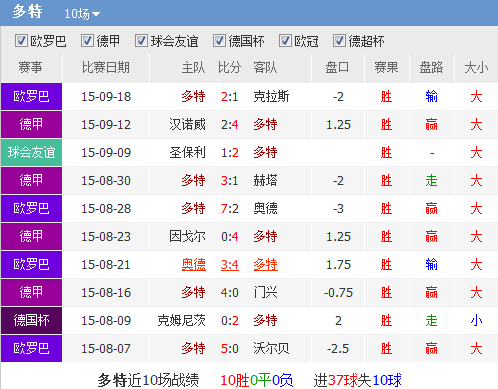Image resolution: width=498 pixels, height=389 pixels.
Task: Click the green 球会友谊 league tag
Action: click(31, 153)
